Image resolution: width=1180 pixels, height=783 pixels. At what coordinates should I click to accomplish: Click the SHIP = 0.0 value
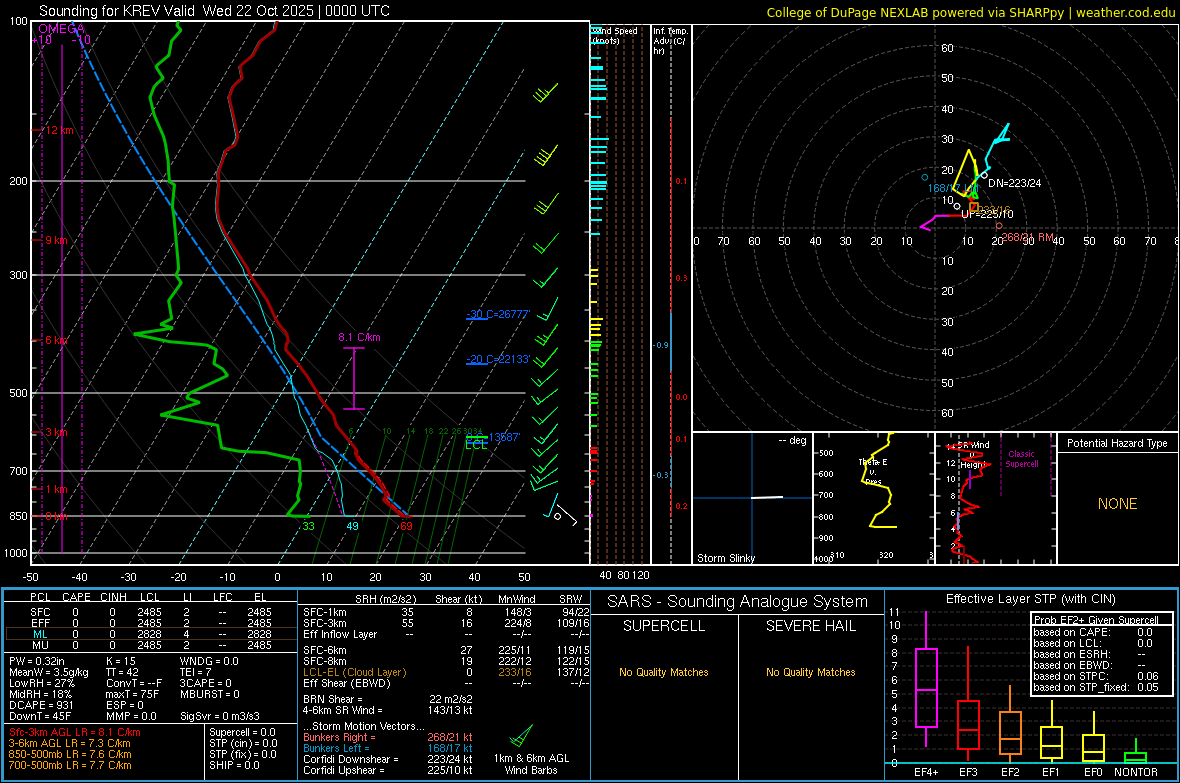234,766
